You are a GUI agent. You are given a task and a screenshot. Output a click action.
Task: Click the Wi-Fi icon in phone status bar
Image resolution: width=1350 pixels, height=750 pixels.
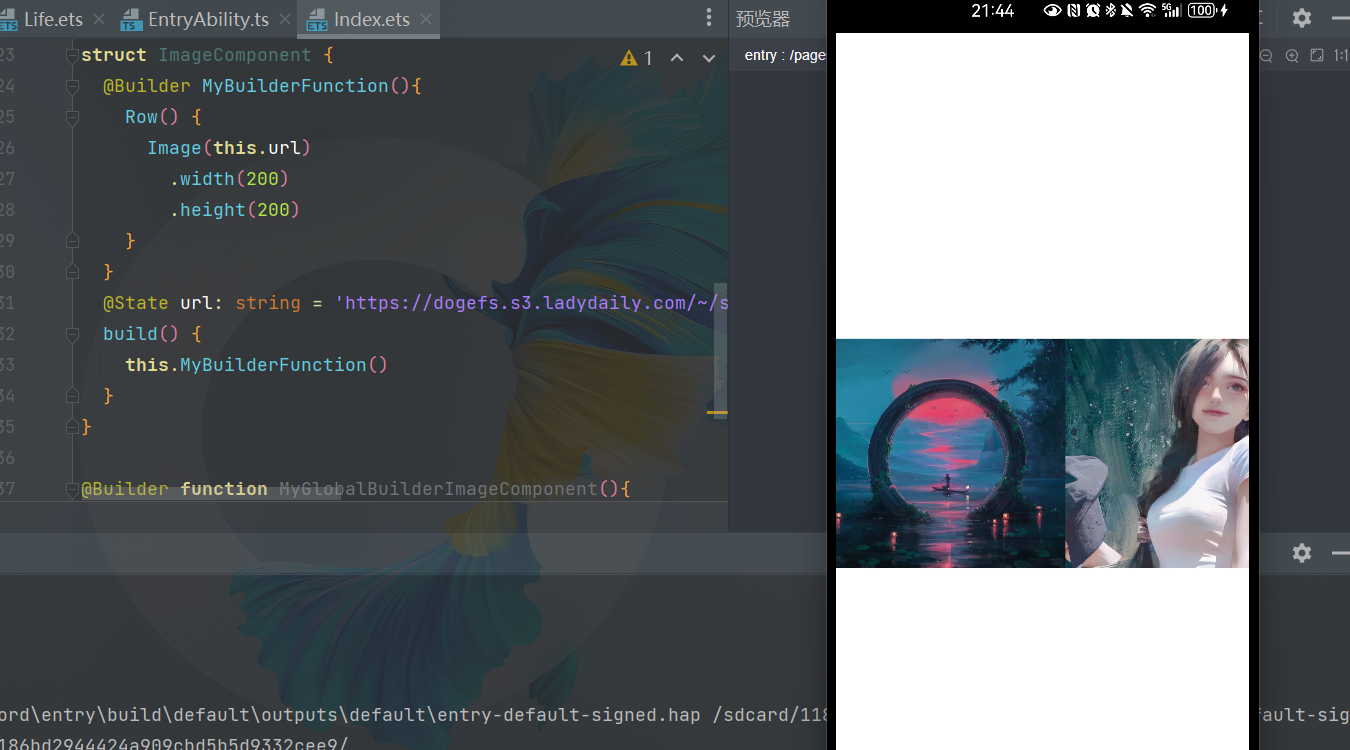[x=1147, y=11]
